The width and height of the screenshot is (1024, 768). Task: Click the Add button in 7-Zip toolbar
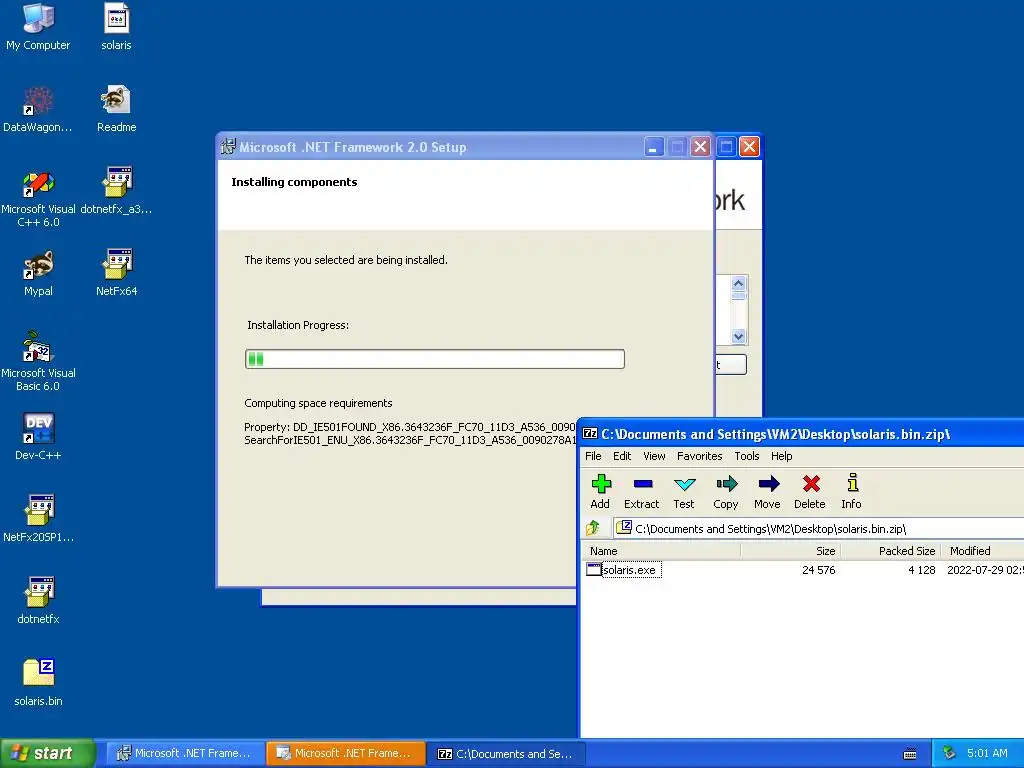pos(600,491)
